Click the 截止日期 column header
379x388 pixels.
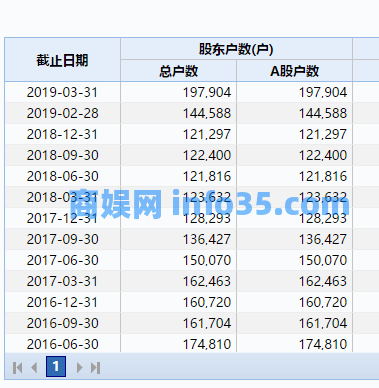coord(62,60)
